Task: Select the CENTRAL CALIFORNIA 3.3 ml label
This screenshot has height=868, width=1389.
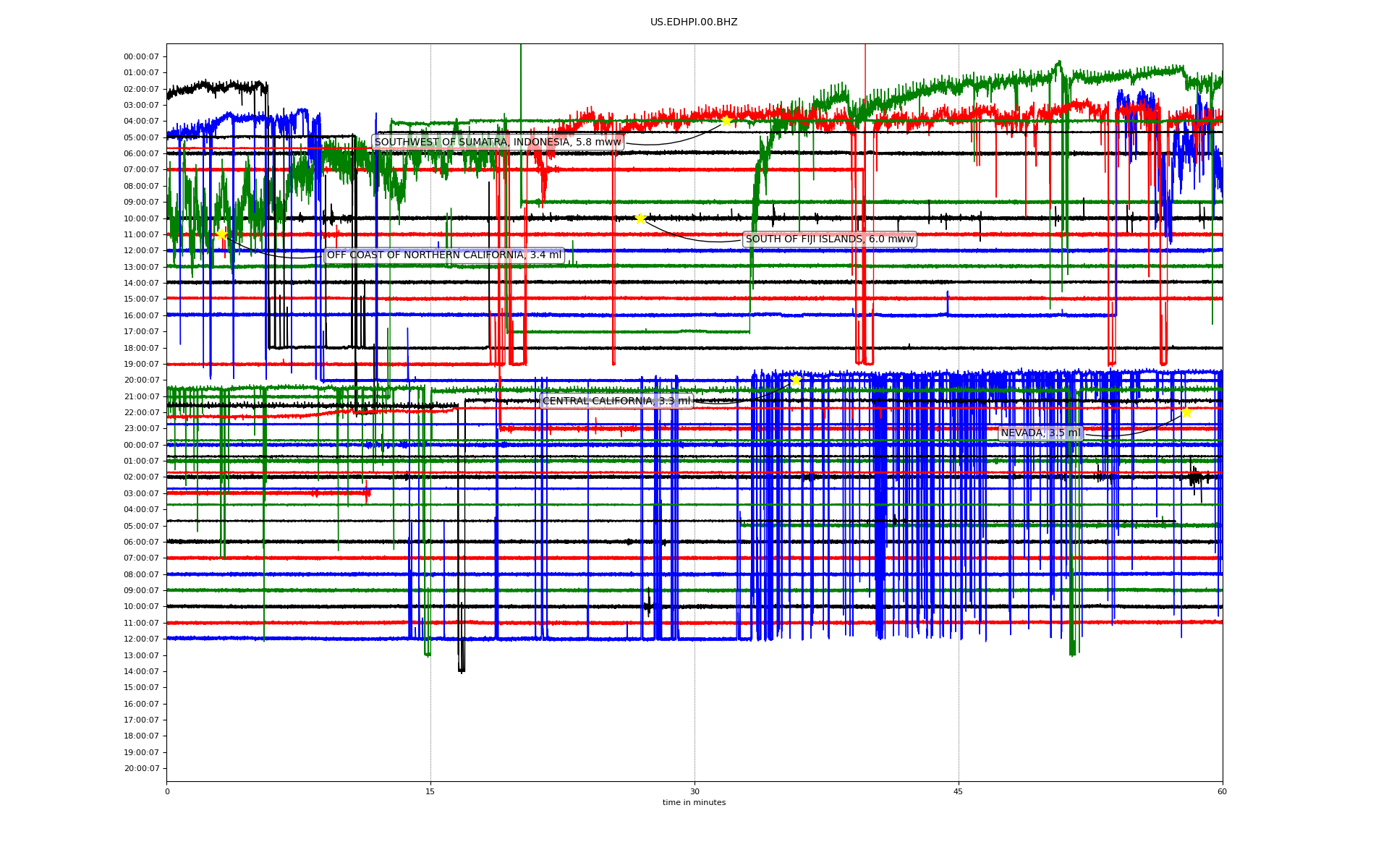Action: pos(616,401)
